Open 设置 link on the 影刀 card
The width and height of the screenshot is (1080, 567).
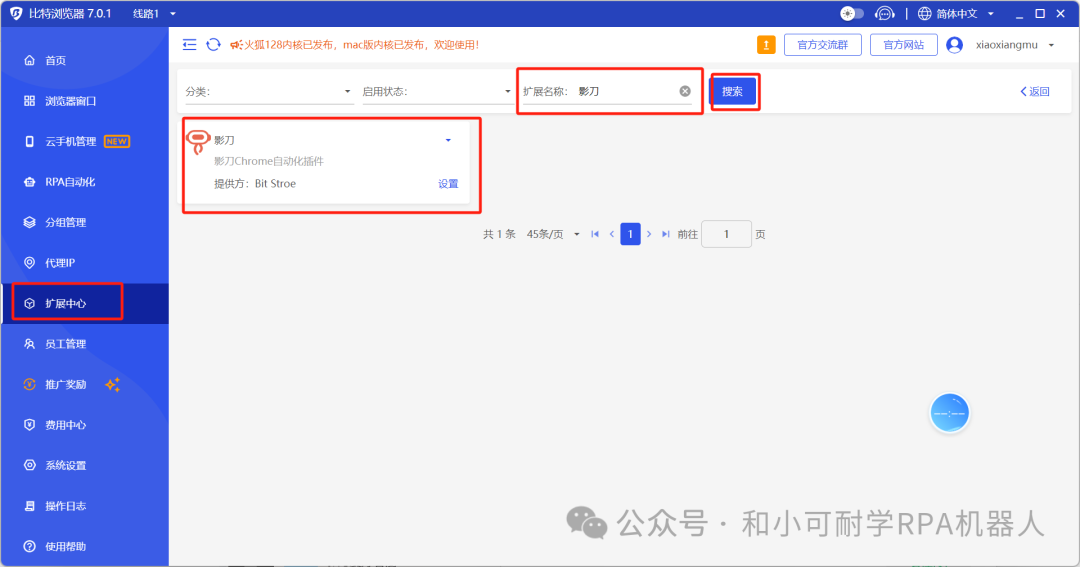click(448, 184)
